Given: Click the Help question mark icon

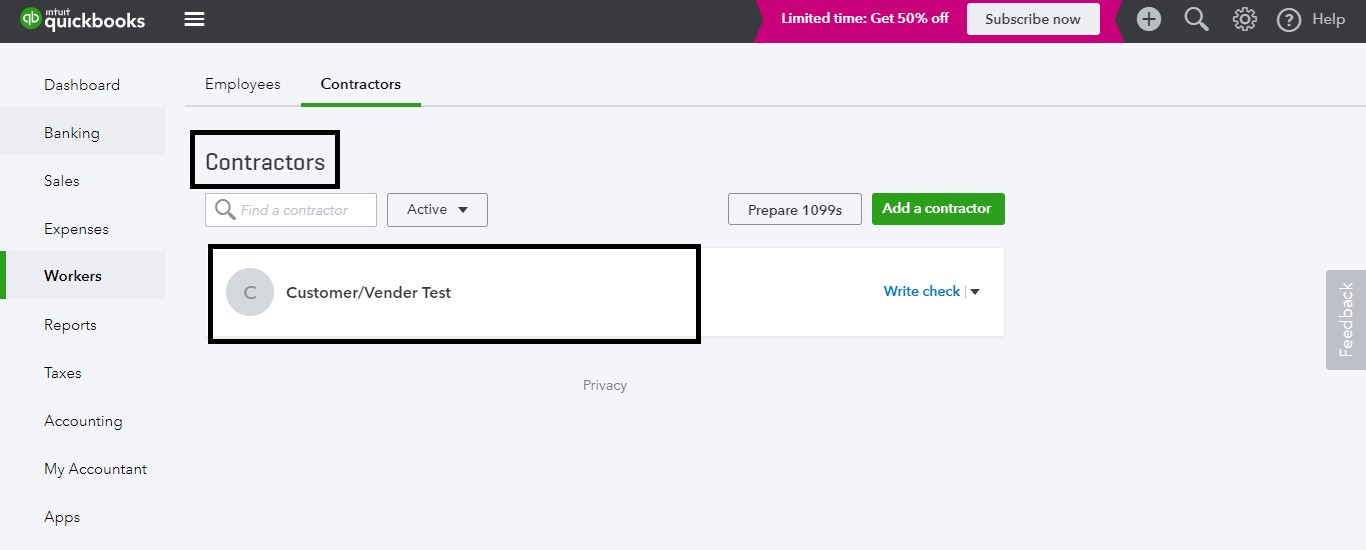Looking at the screenshot, I should pos(1289,20).
